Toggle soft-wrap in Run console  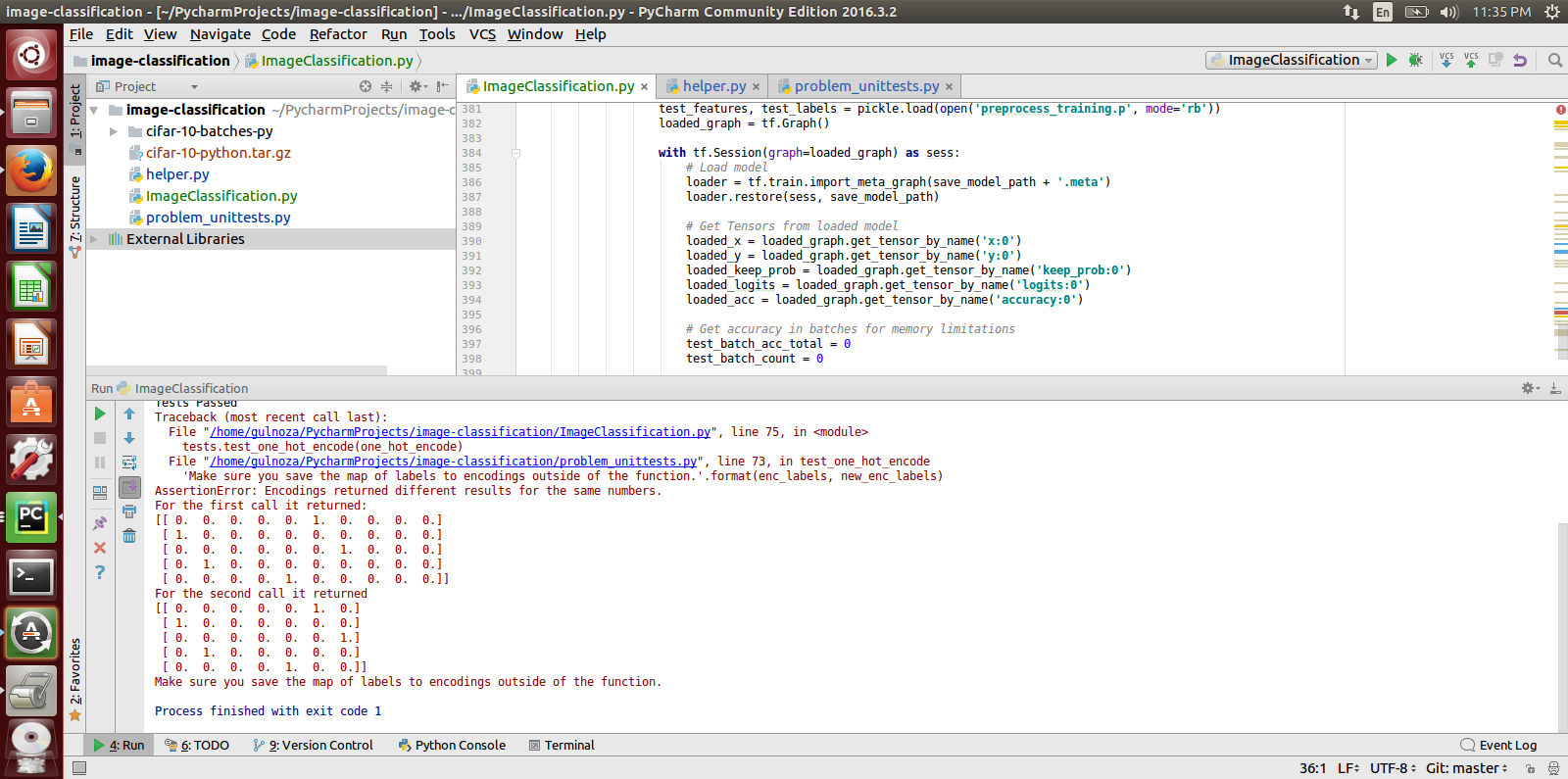click(x=129, y=463)
